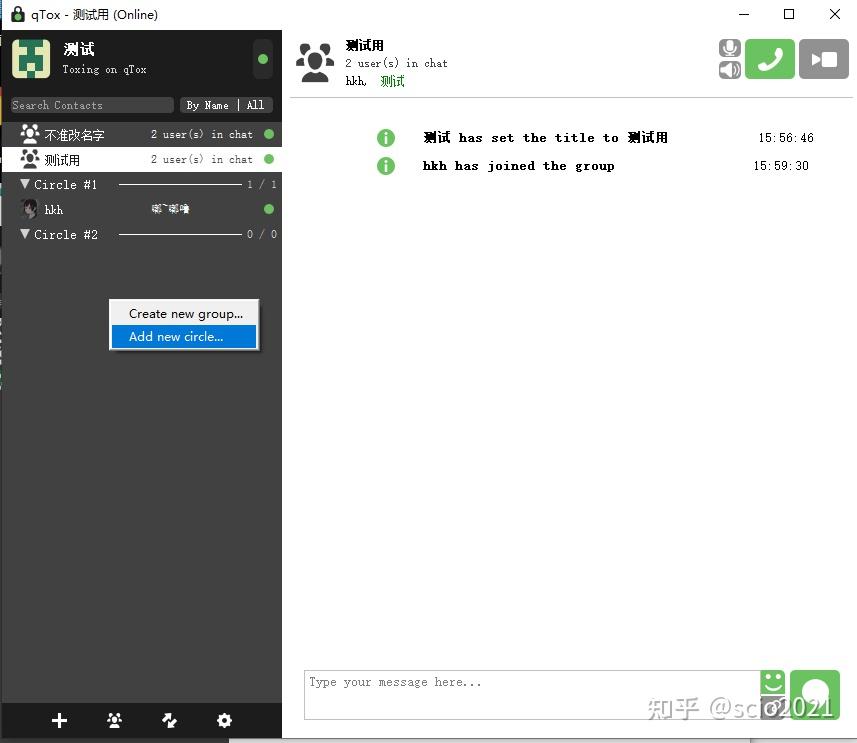857x743 pixels.
Task: Open file transfers via the arrows icon
Action: point(169,720)
